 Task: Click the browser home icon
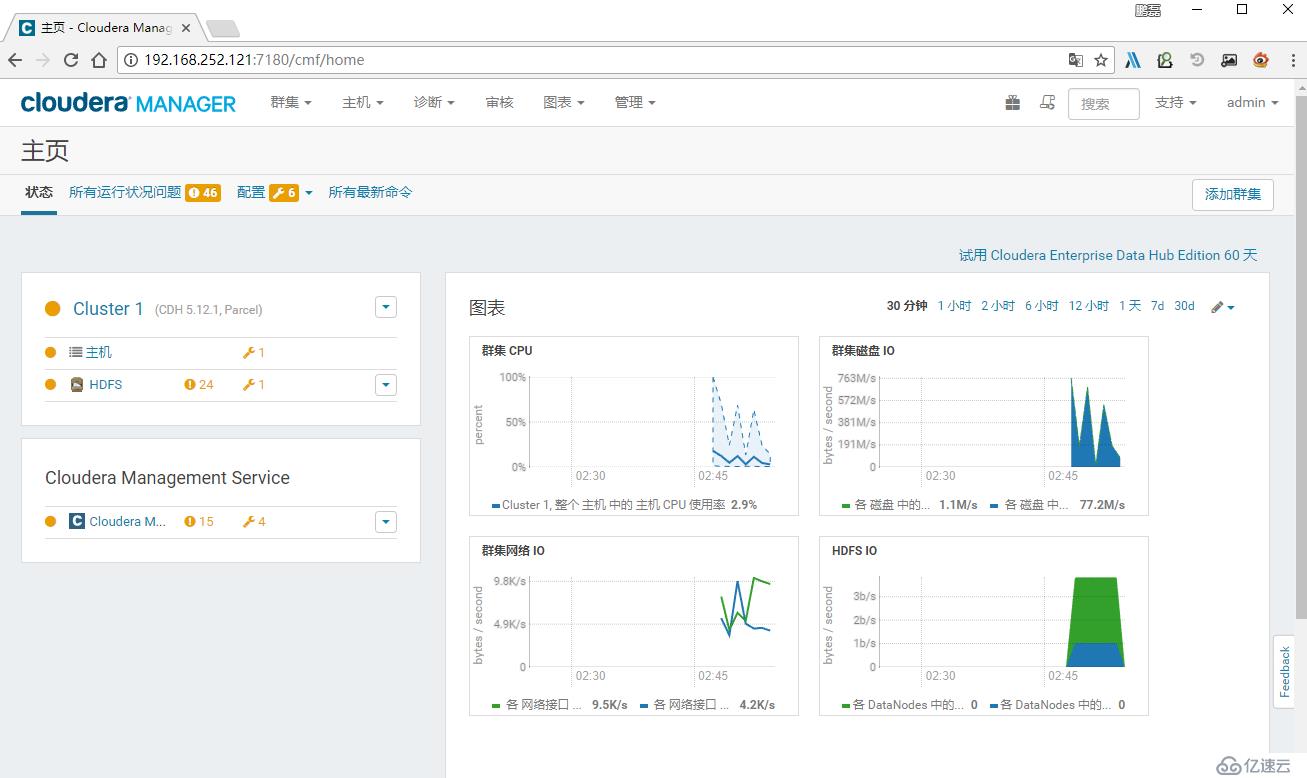99,60
